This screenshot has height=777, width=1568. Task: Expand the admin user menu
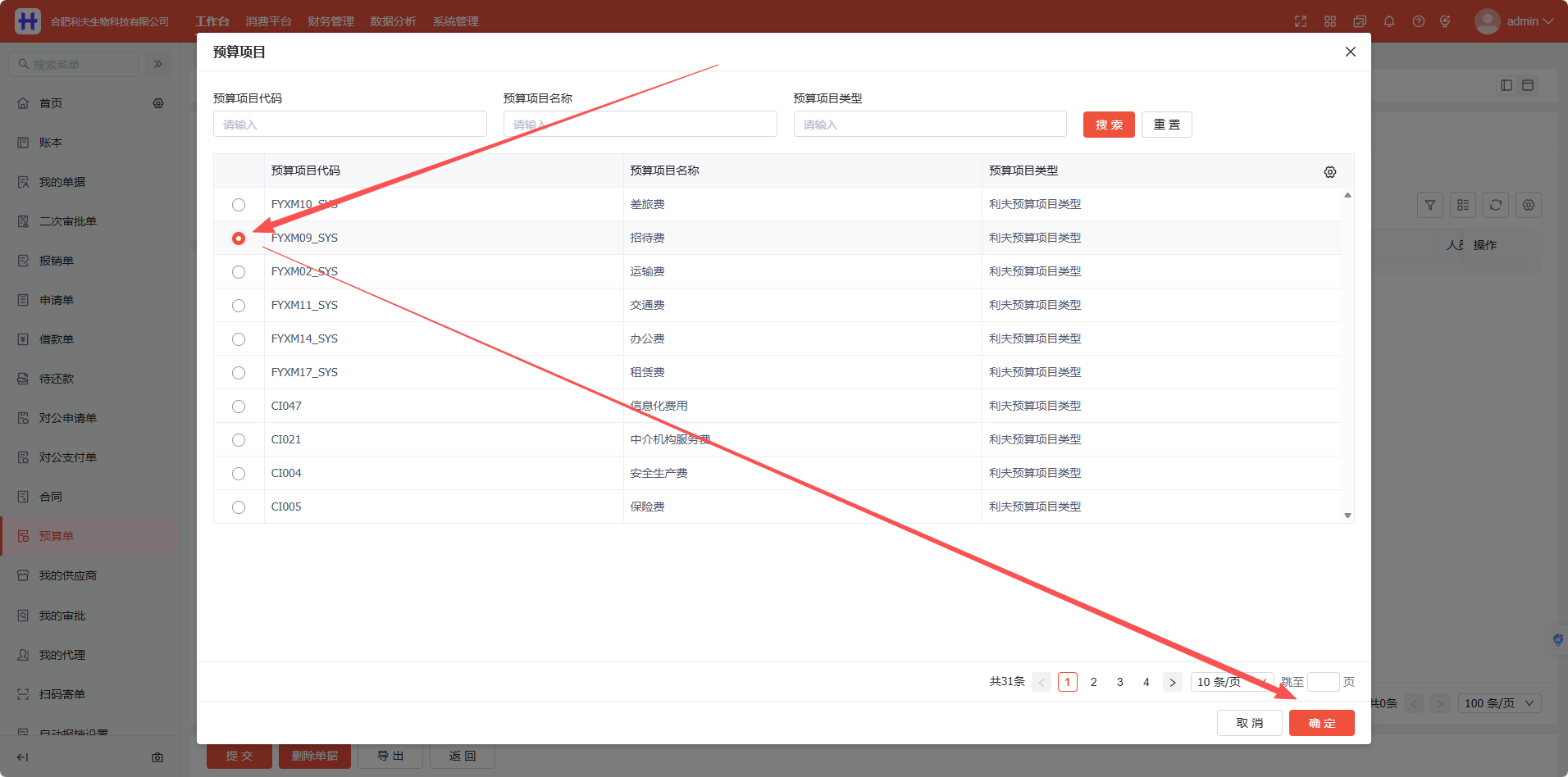(x=1514, y=21)
